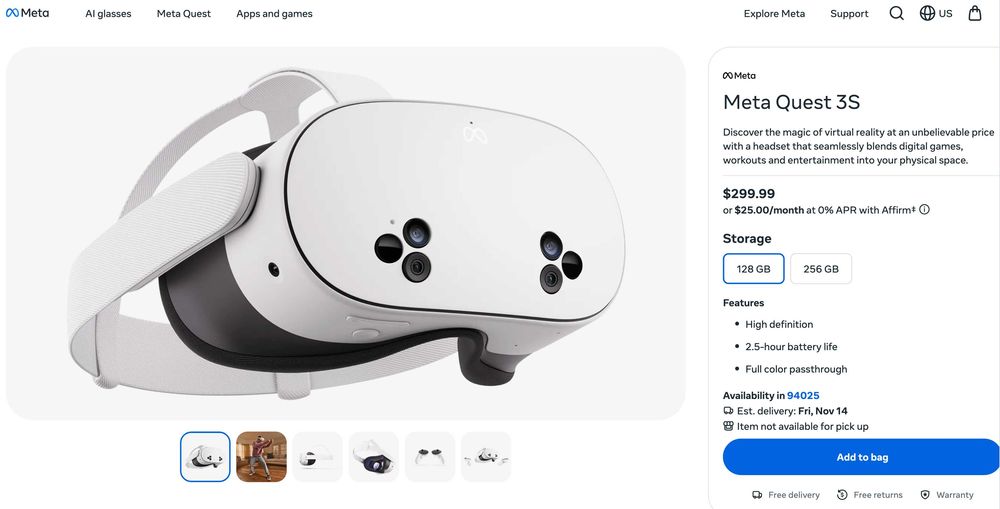The width and height of the screenshot is (1000, 509).
Task: Click the Free returns icon
Action: (x=843, y=495)
